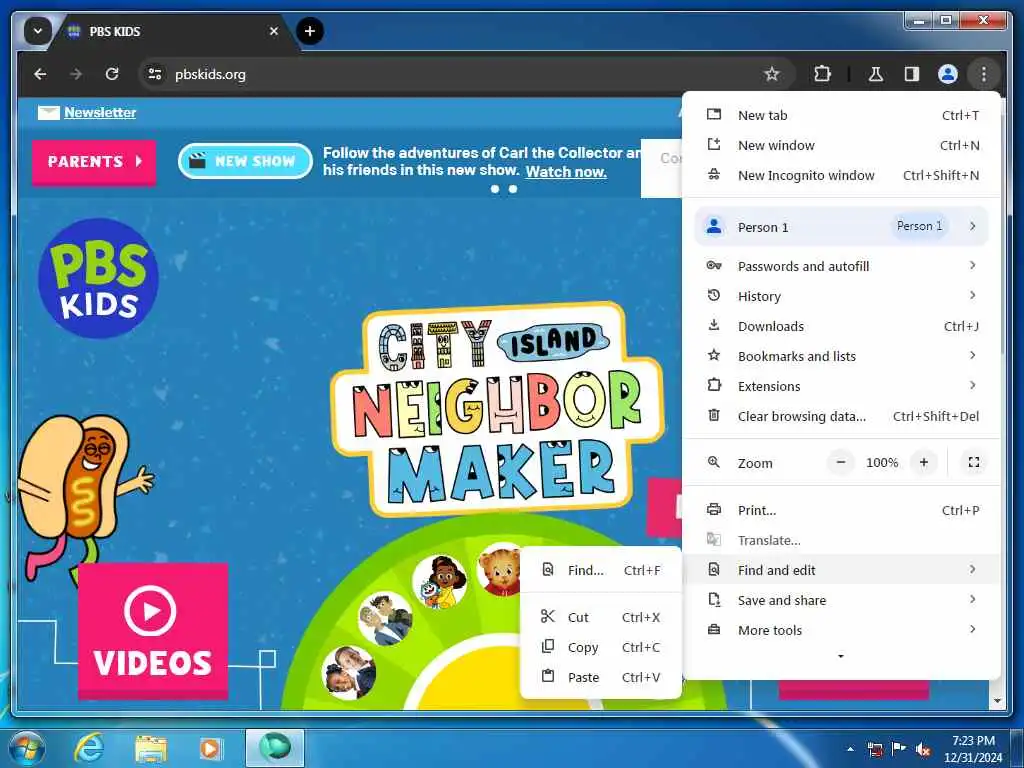This screenshot has width=1024, height=768.
Task: Choose Cut in the edit submenu
Action: (601, 617)
